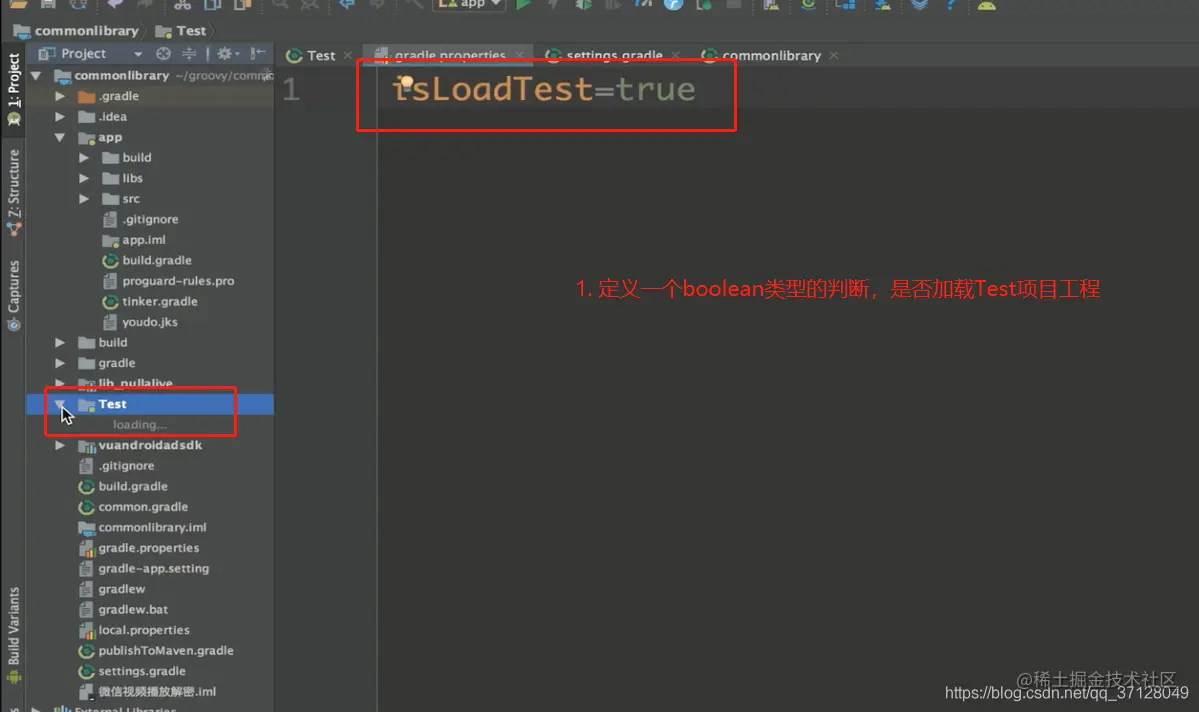Viewport: 1199px width, 712px height.
Task: Expand the vuandroidadsdk module
Action: coord(60,445)
